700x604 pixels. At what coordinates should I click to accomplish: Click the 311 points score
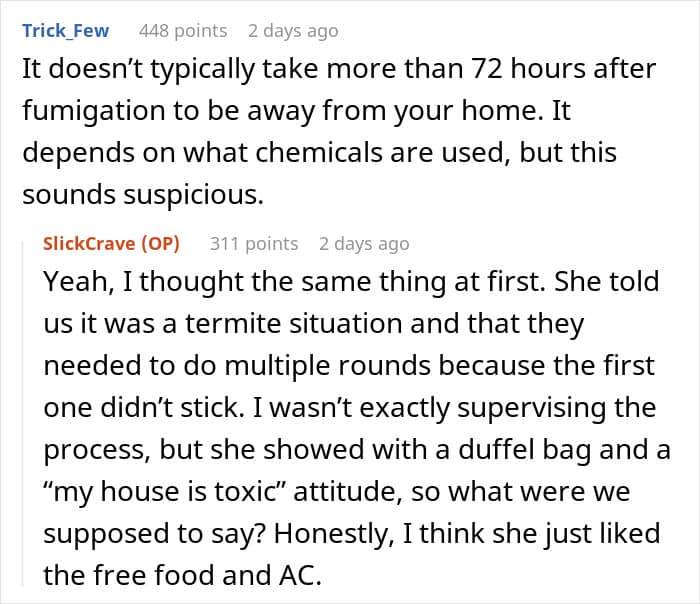pos(254,243)
